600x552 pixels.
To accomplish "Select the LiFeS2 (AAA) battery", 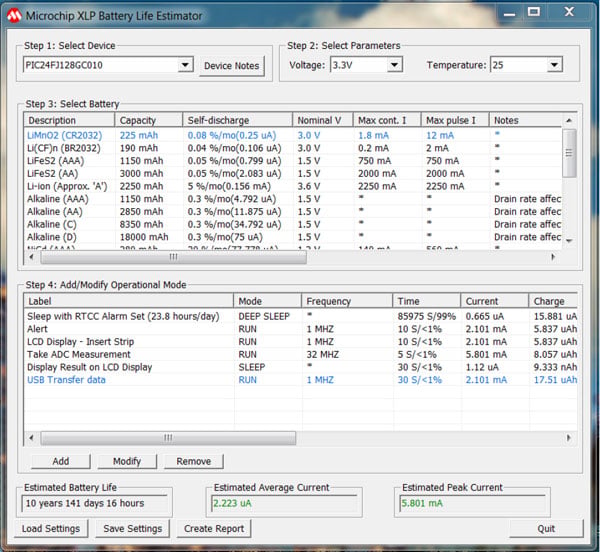I will [293, 161].
